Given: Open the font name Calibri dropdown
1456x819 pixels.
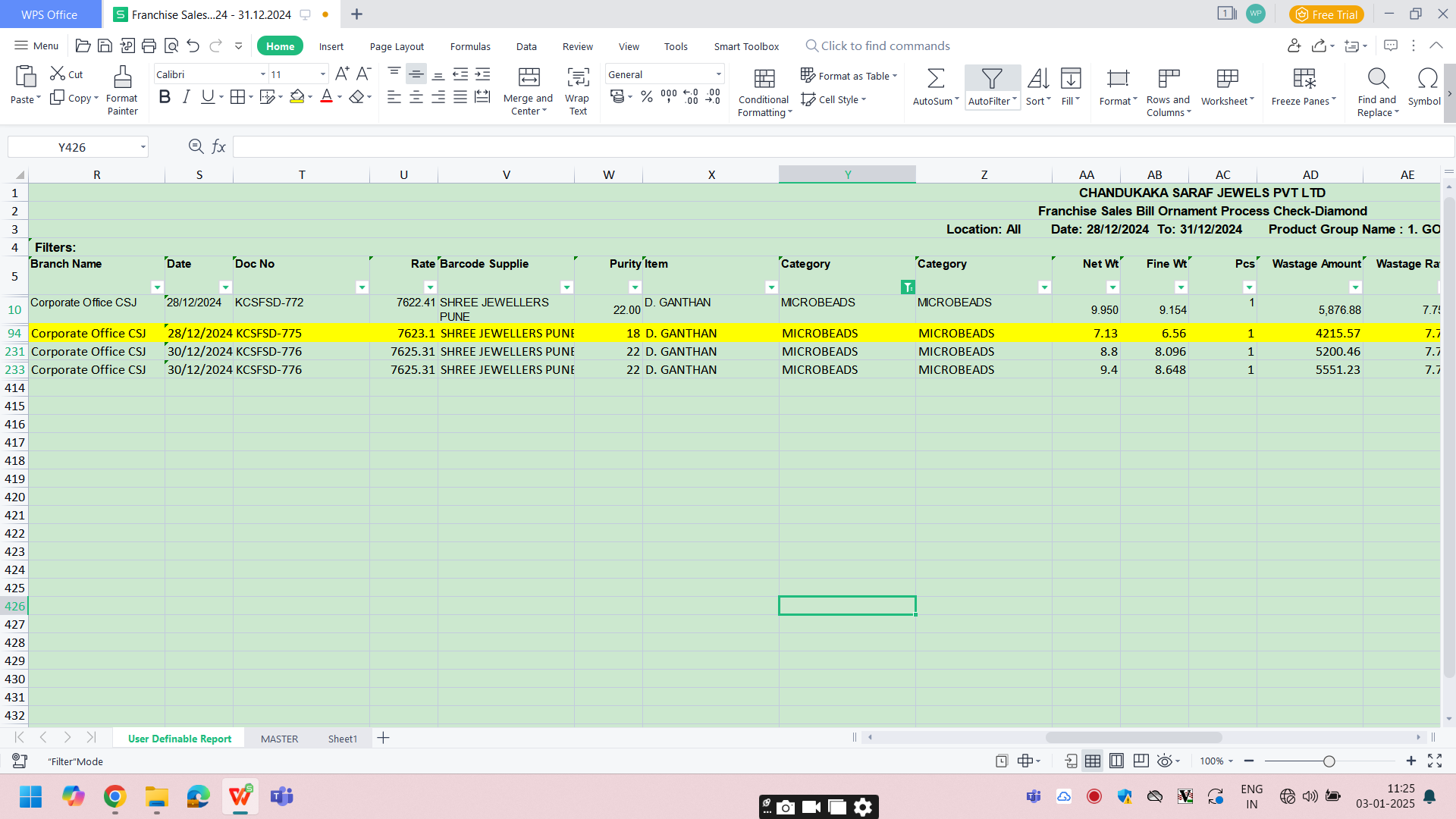Looking at the screenshot, I should click(263, 74).
